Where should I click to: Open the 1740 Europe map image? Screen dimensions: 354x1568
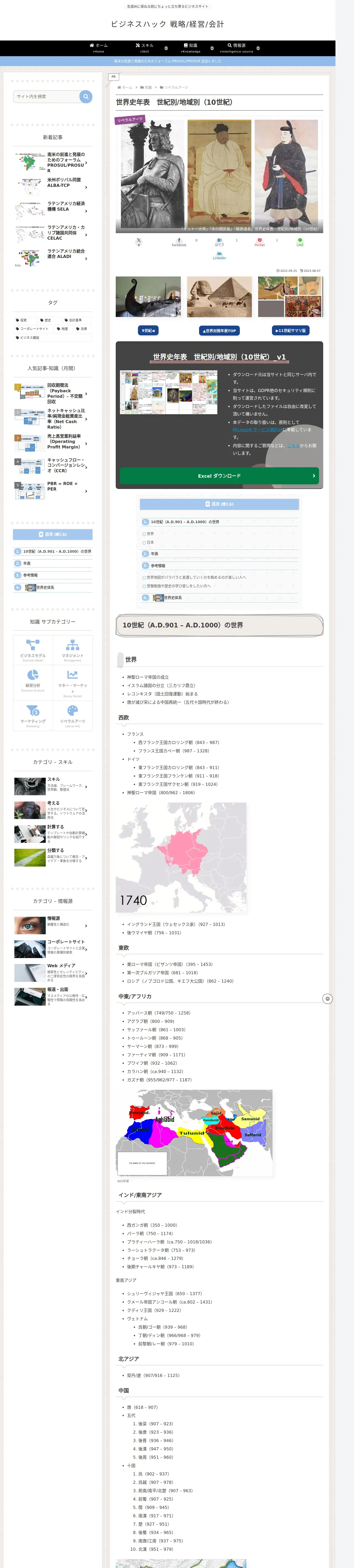181,857
